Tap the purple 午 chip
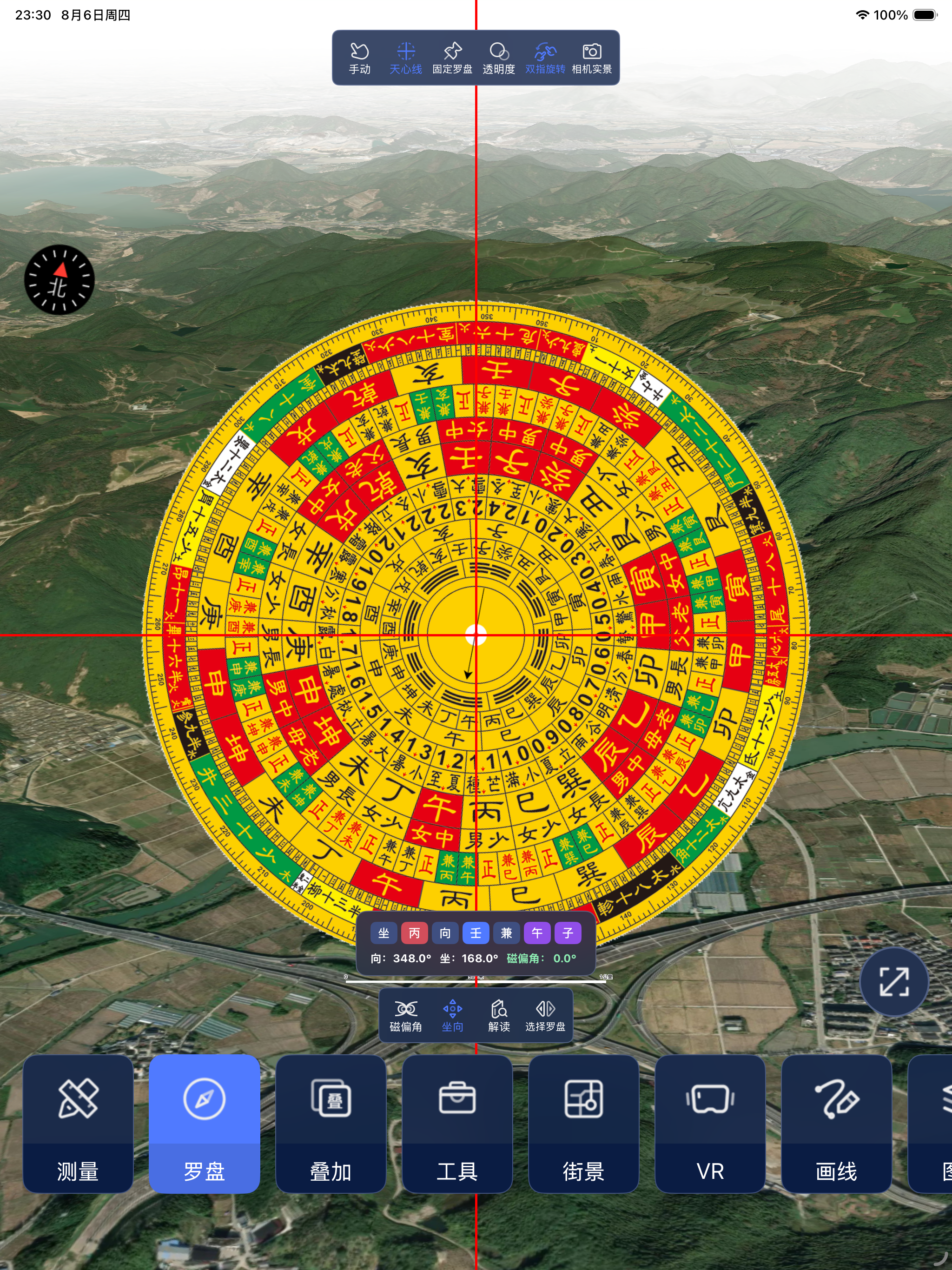The width and height of the screenshot is (952, 1270). pos(537,933)
